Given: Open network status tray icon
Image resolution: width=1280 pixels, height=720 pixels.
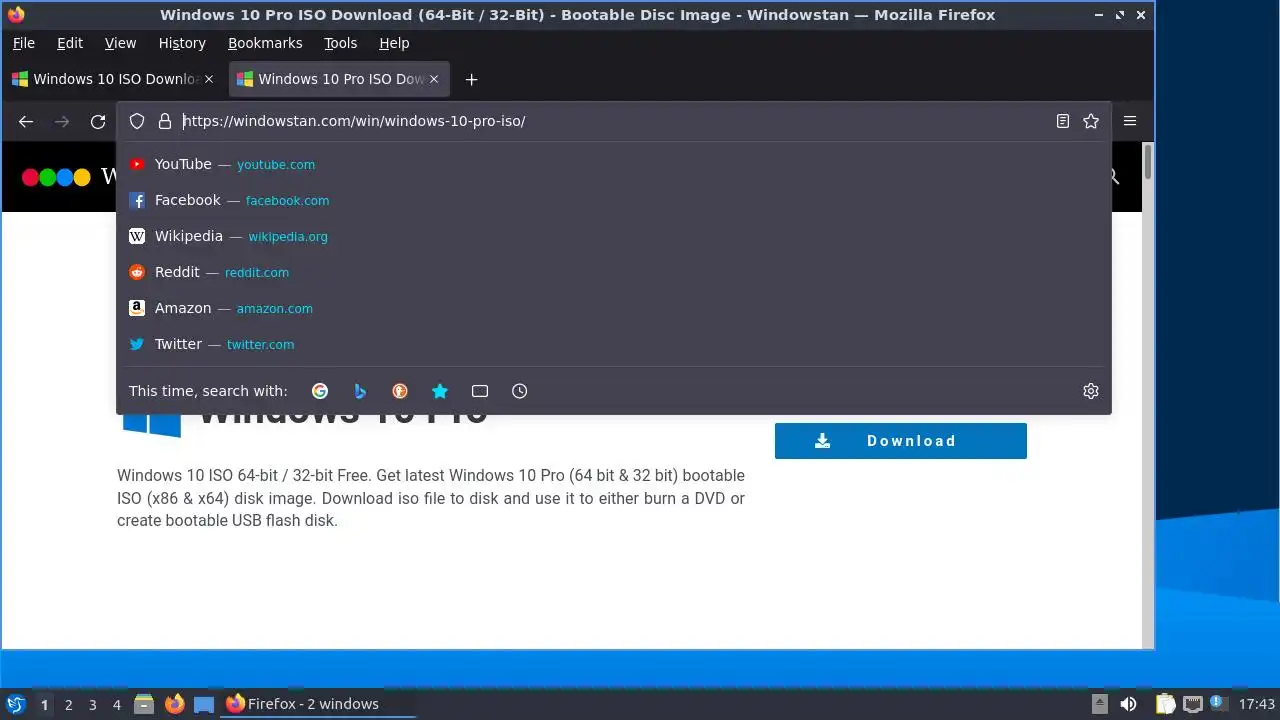Looking at the screenshot, I should tap(1193, 704).
